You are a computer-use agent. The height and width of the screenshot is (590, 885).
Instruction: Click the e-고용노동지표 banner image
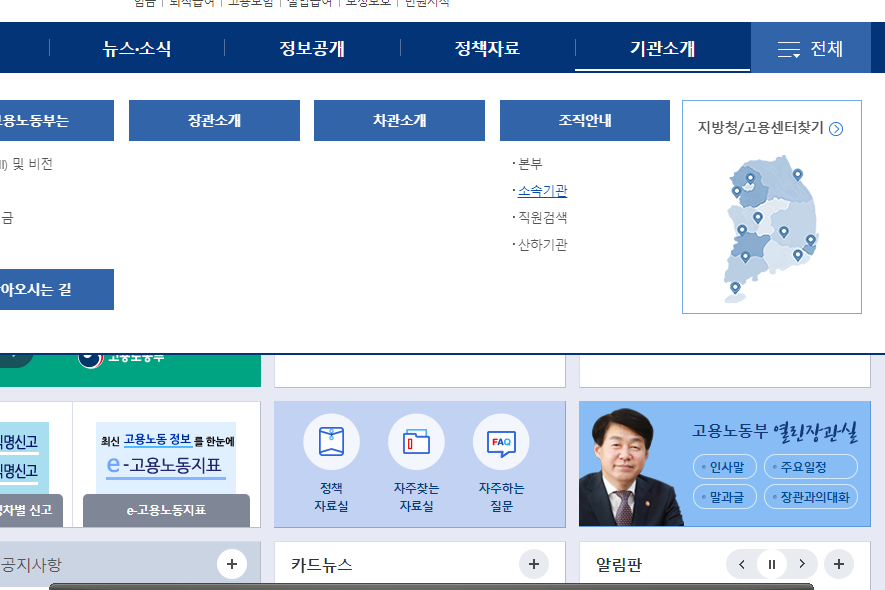point(166,458)
